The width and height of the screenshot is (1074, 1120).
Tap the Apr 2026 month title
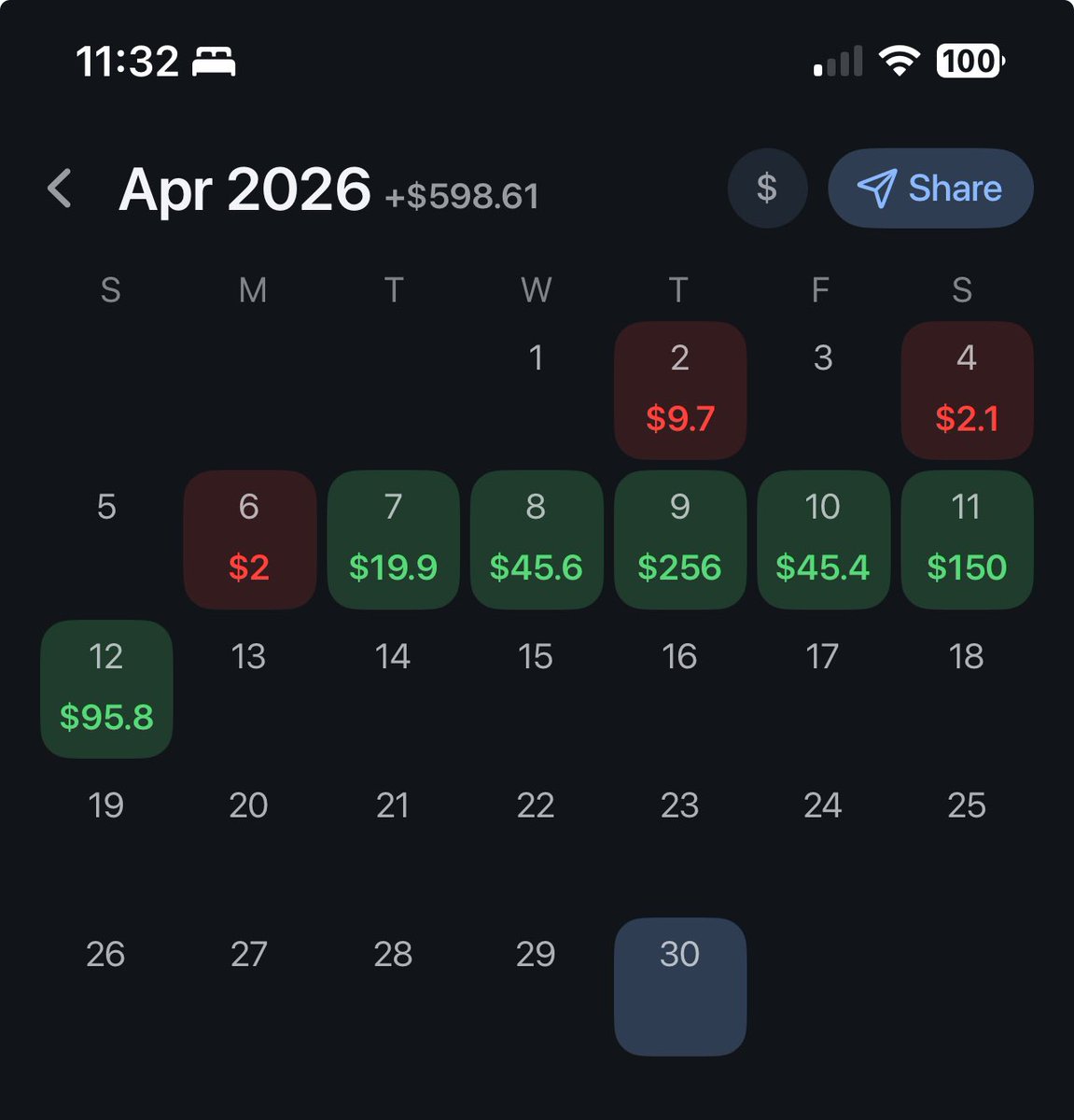tap(244, 189)
